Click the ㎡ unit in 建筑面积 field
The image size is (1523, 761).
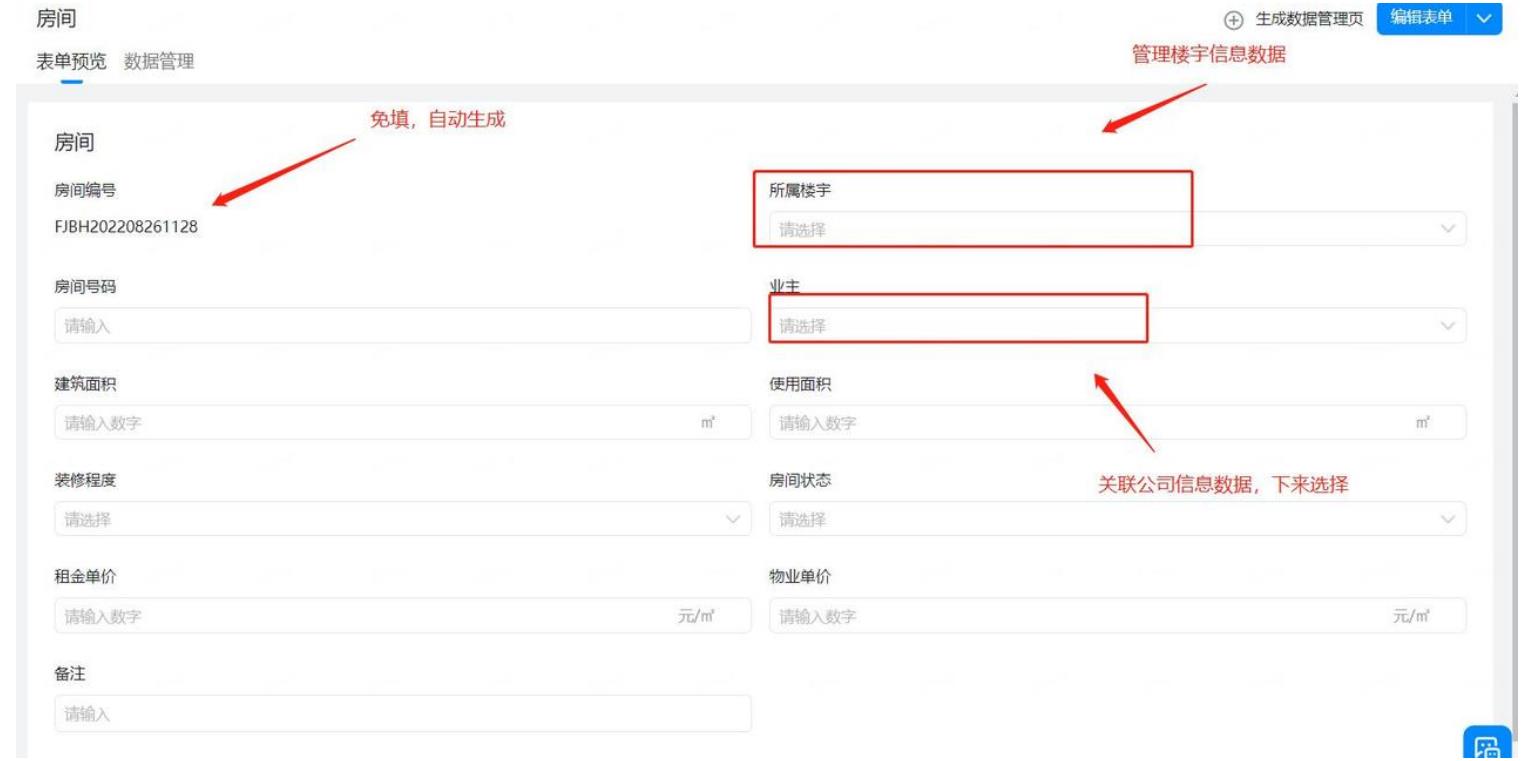pos(709,422)
